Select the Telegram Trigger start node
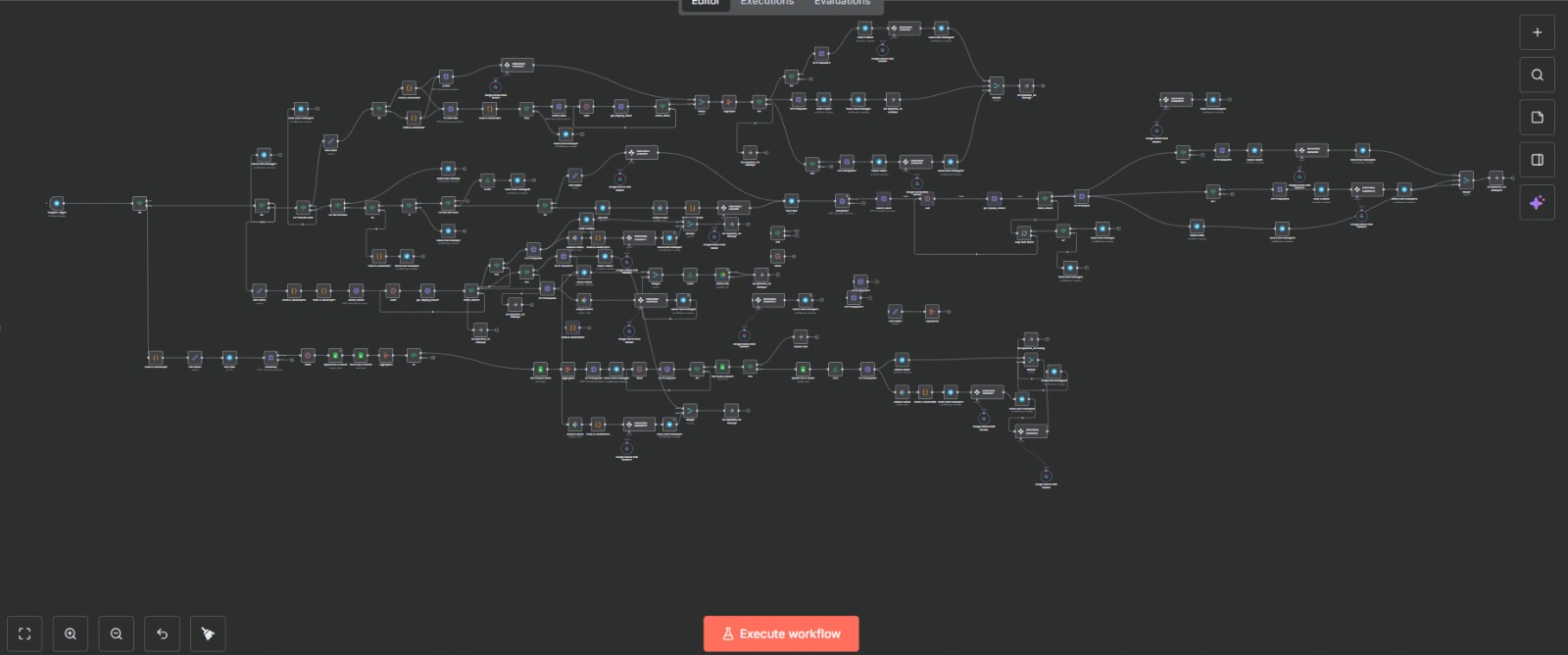Image resolution: width=1568 pixels, height=655 pixels. click(57, 204)
